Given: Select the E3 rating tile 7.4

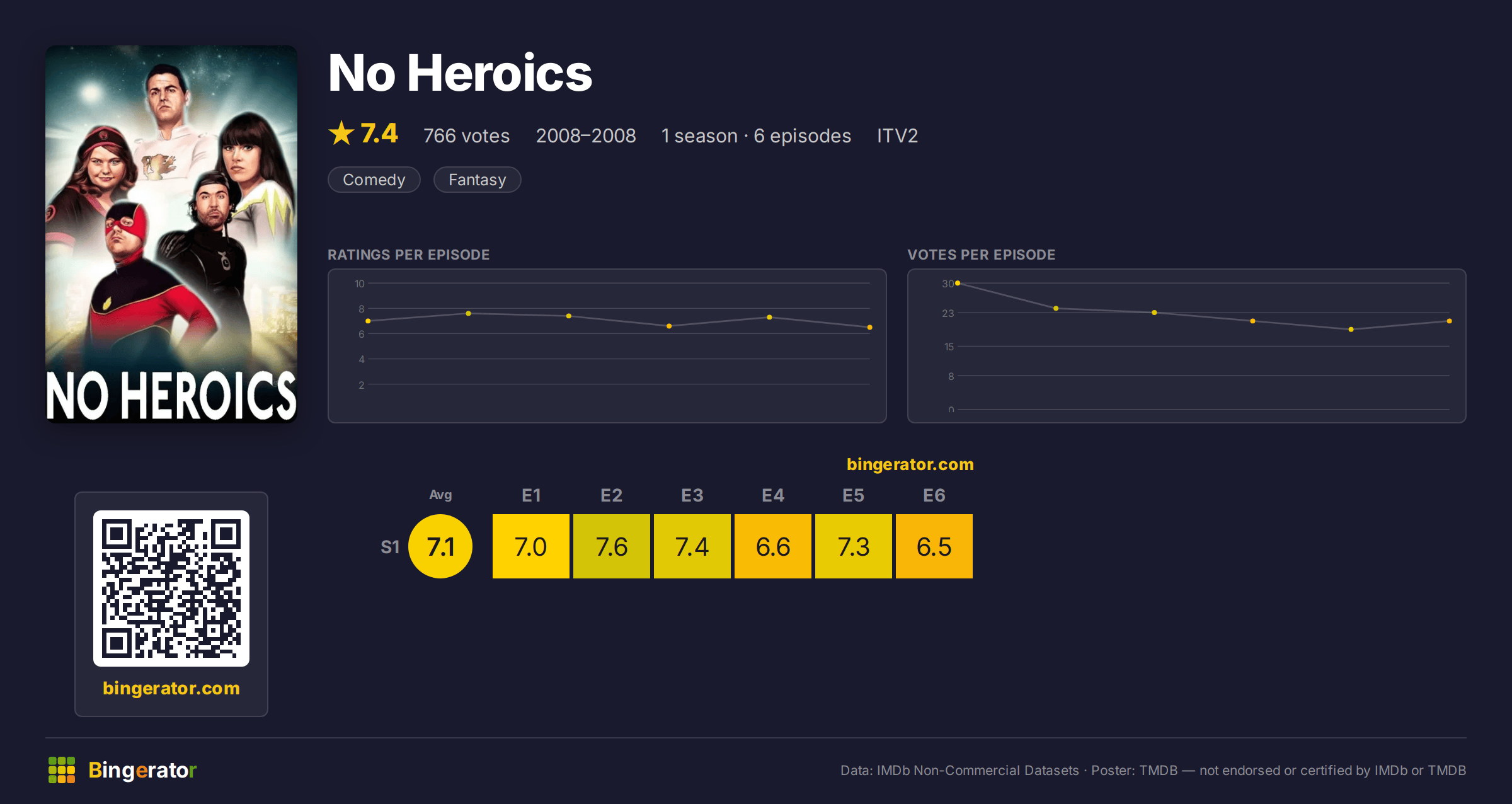Looking at the screenshot, I should pos(692,546).
